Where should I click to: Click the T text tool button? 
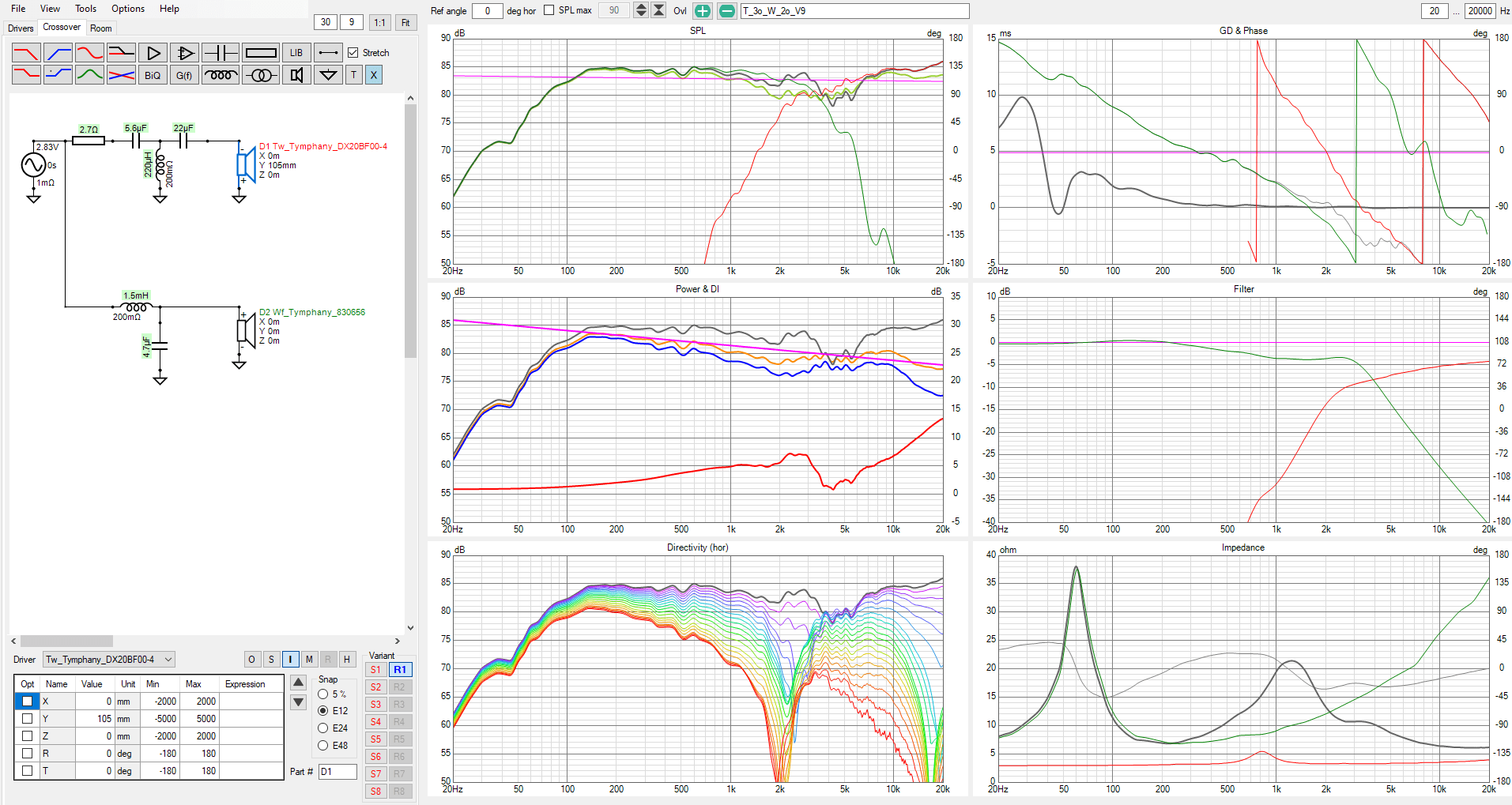354,75
